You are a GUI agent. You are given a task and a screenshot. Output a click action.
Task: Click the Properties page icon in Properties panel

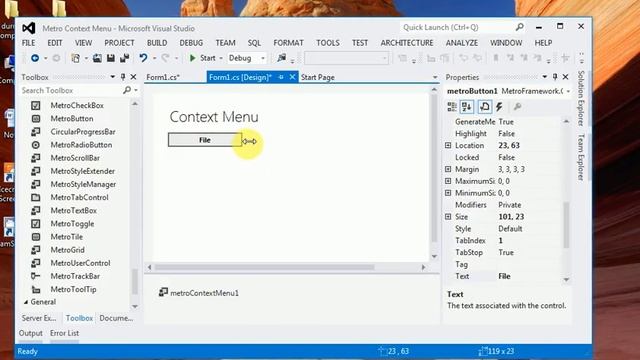point(484,107)
